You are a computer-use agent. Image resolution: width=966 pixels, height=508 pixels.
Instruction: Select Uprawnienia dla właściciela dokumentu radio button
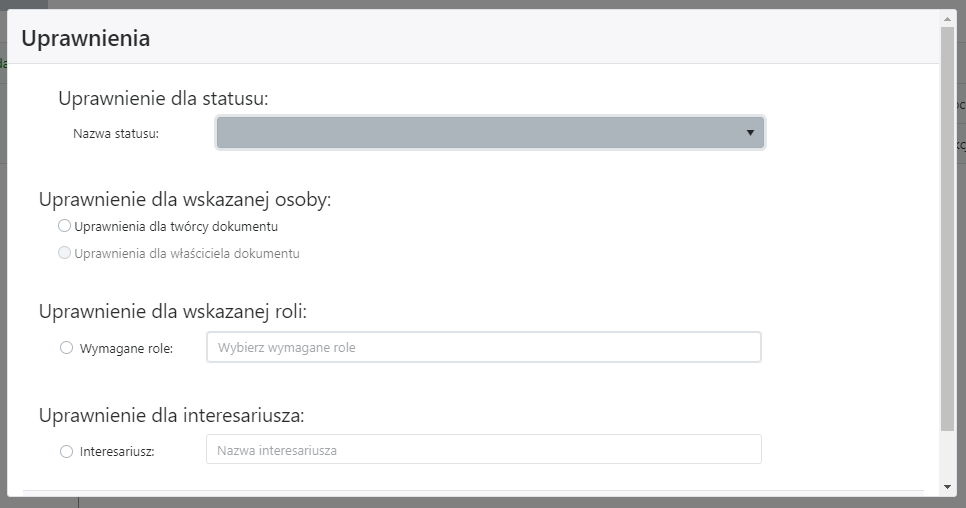(x=64, y=253)
